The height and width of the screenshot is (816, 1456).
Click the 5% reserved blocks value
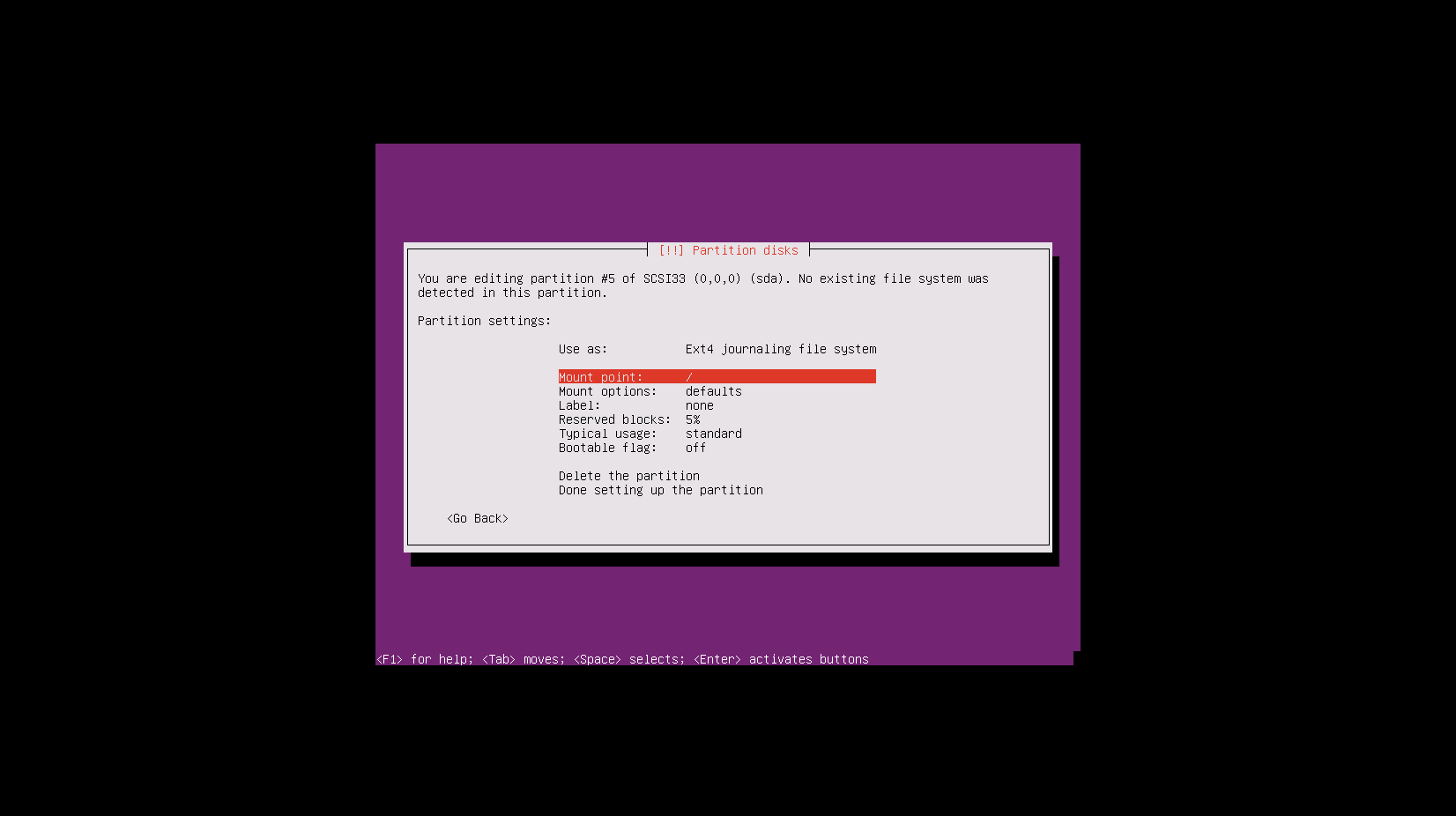tap(693, 419)
